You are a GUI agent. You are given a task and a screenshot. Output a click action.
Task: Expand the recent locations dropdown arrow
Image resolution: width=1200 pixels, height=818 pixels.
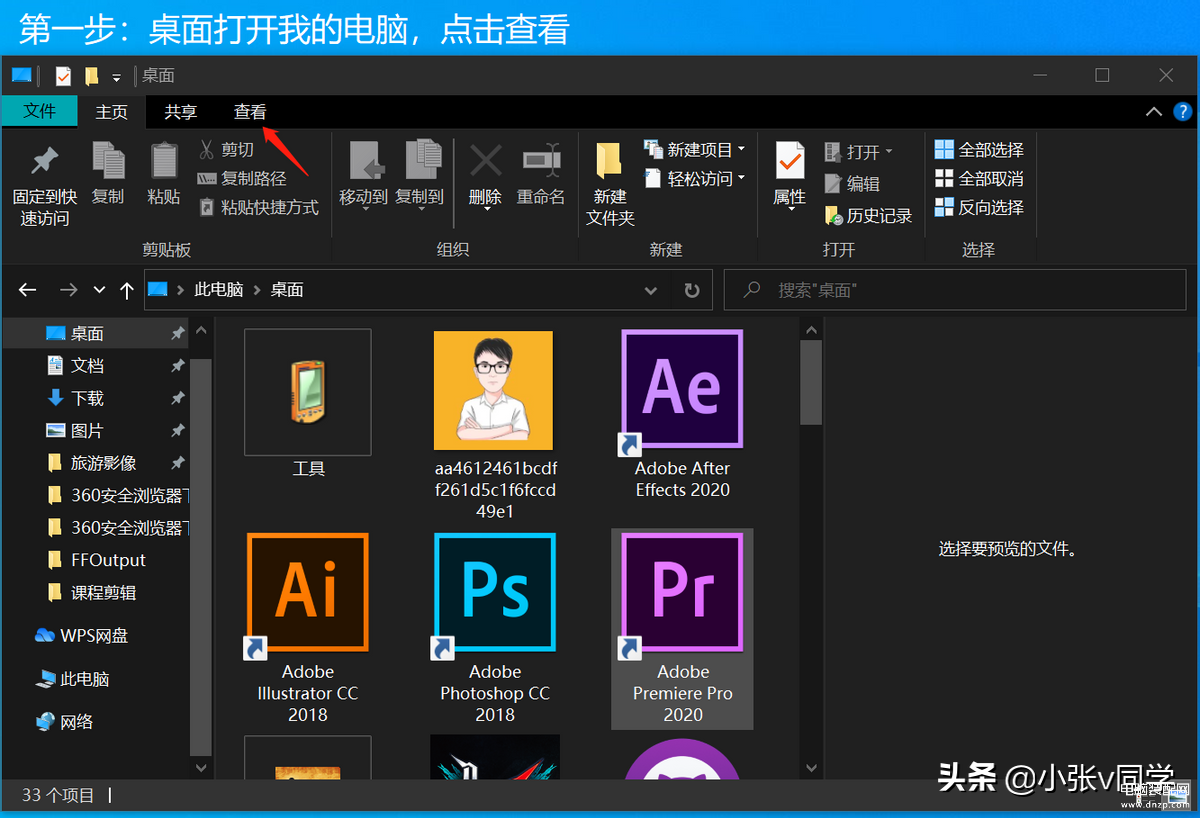[x=99, y=290]
